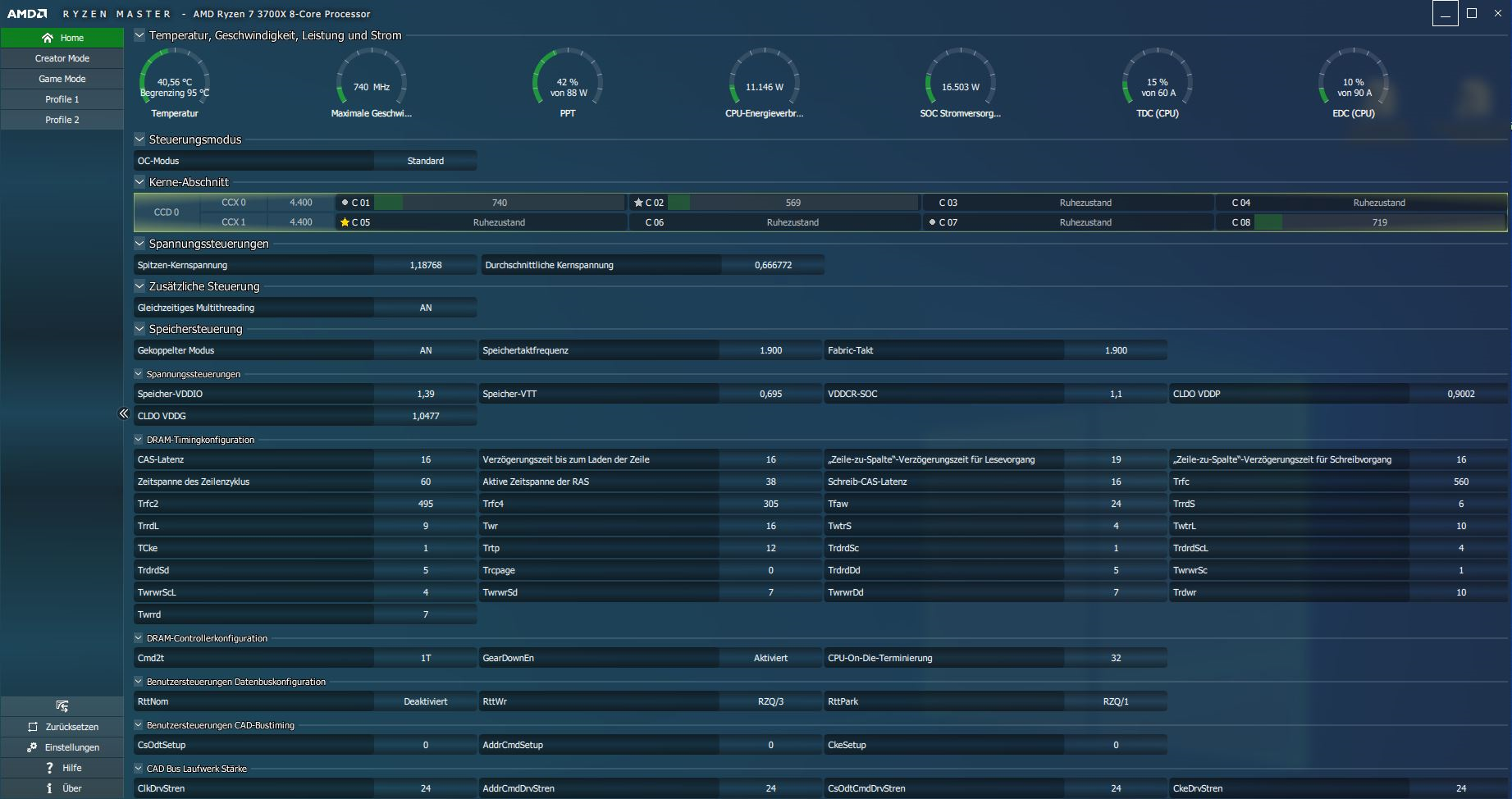Collapse the Temperatur, Geschwindigkeit, Leistung und Strom section

click(139, 35)
